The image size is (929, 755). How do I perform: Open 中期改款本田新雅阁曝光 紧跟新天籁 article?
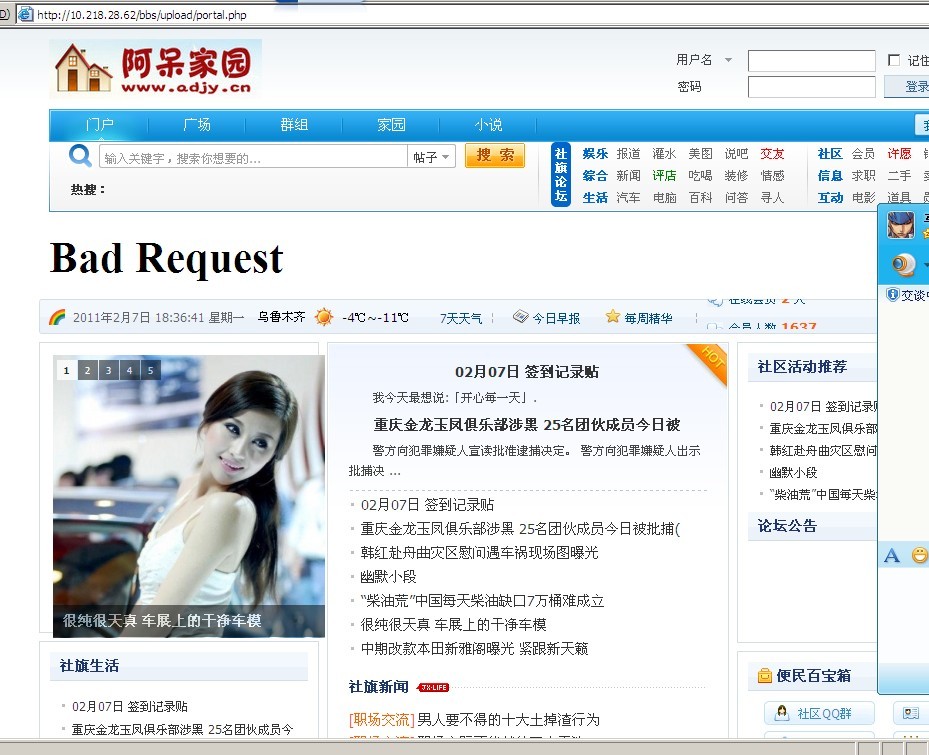pos(474,649)
